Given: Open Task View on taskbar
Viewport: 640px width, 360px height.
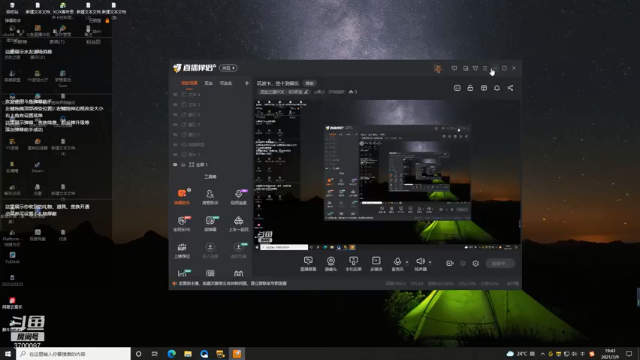Looking at the screenshot, I should click(x=155, y=354).
